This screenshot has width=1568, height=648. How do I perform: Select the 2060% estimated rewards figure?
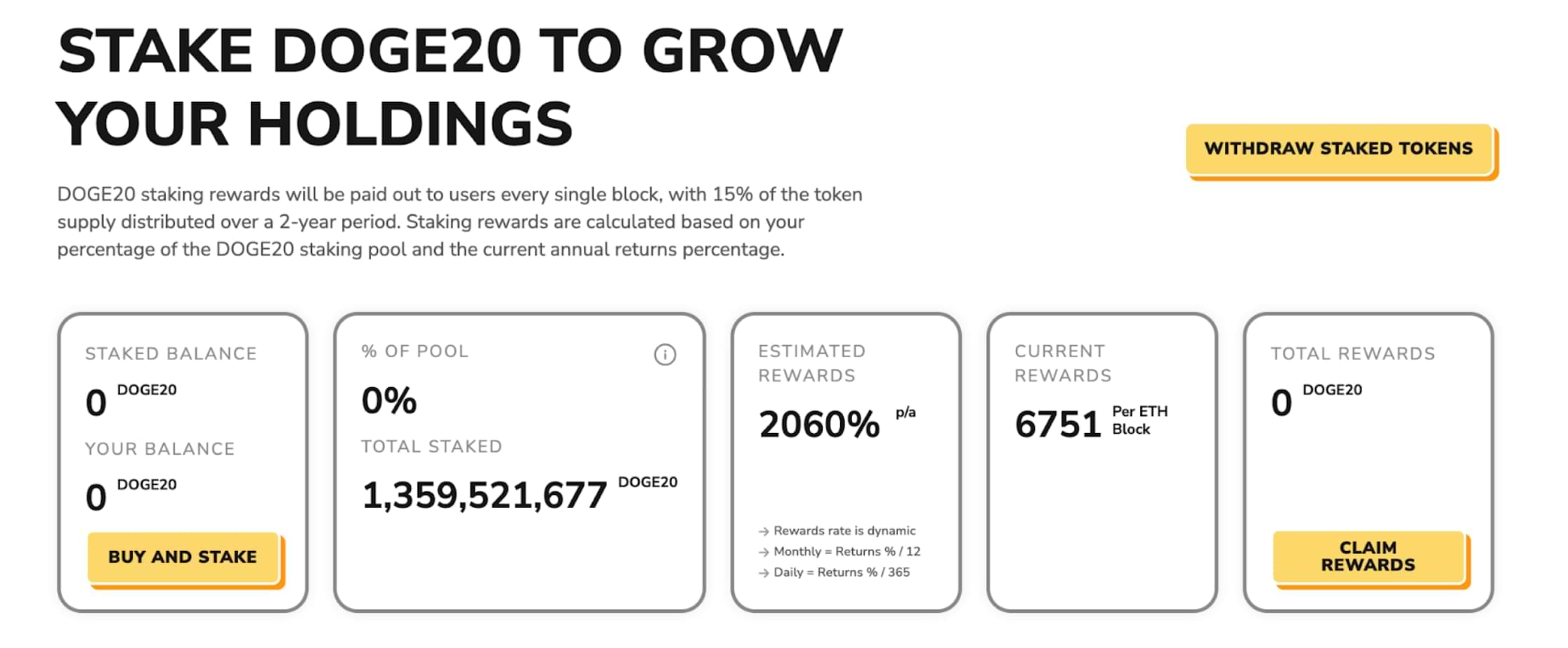[819, 425]
